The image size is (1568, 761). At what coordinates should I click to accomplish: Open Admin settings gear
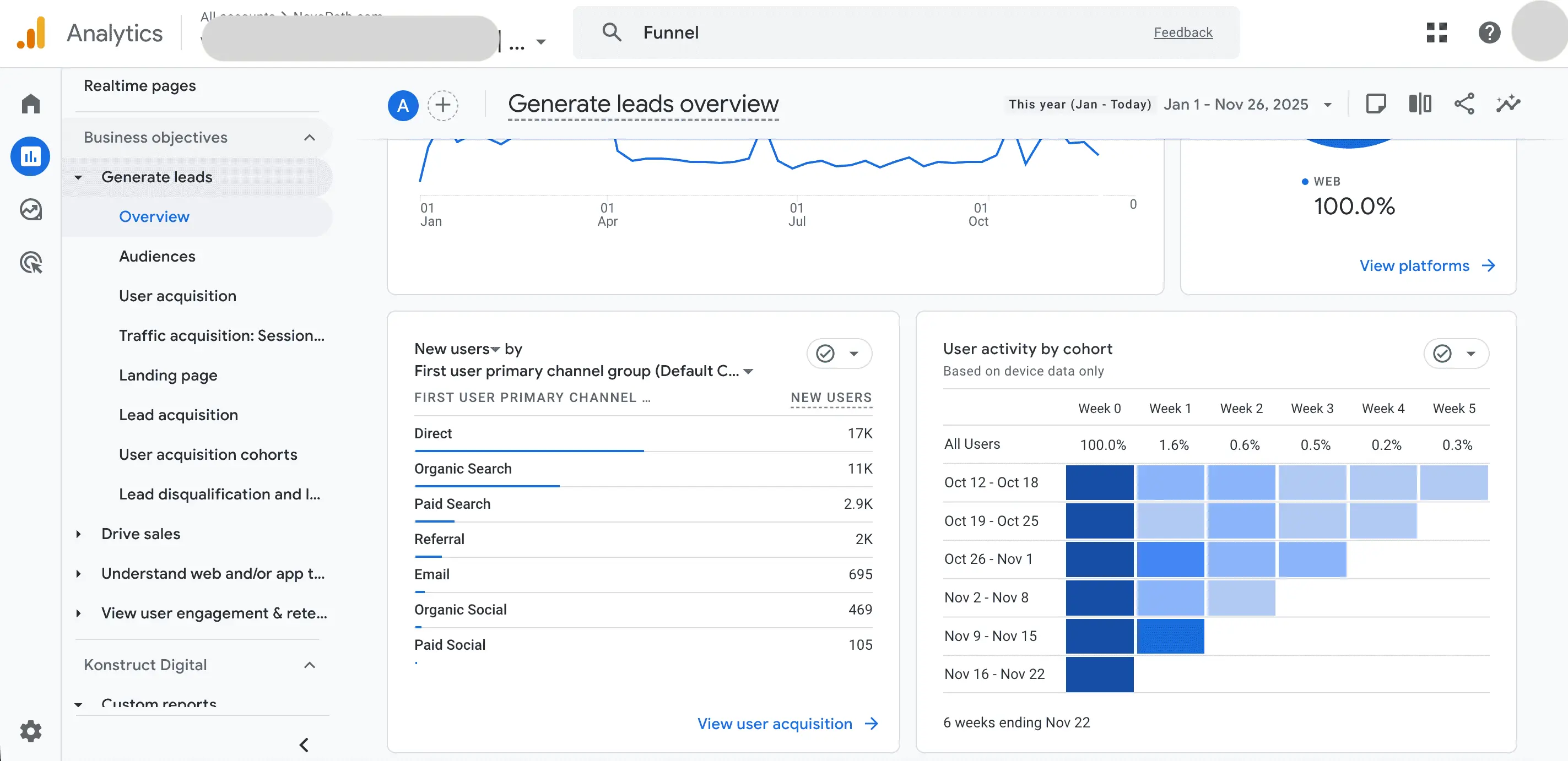point(30,731)
